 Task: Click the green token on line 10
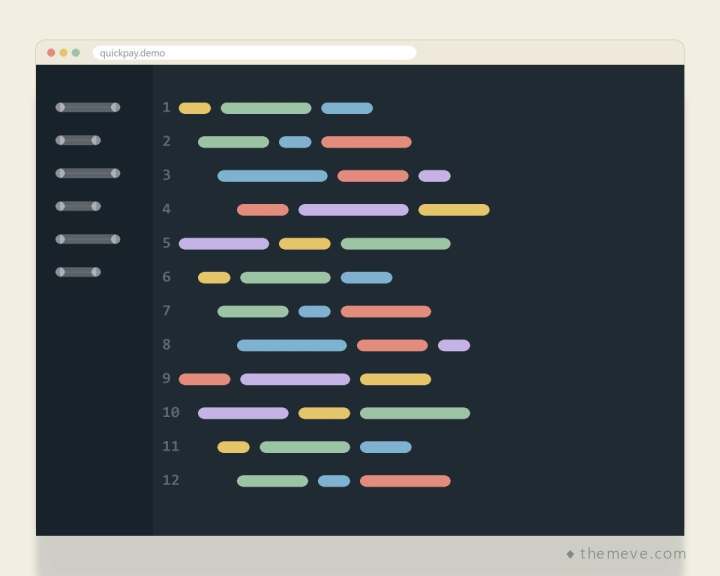415,413
